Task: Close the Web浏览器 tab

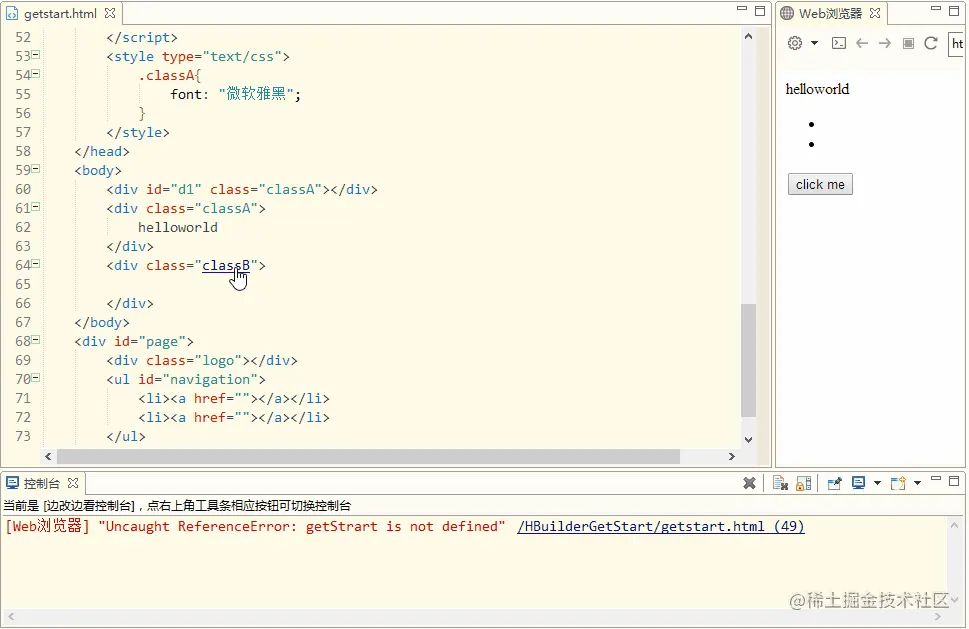Action: [875, 13]
